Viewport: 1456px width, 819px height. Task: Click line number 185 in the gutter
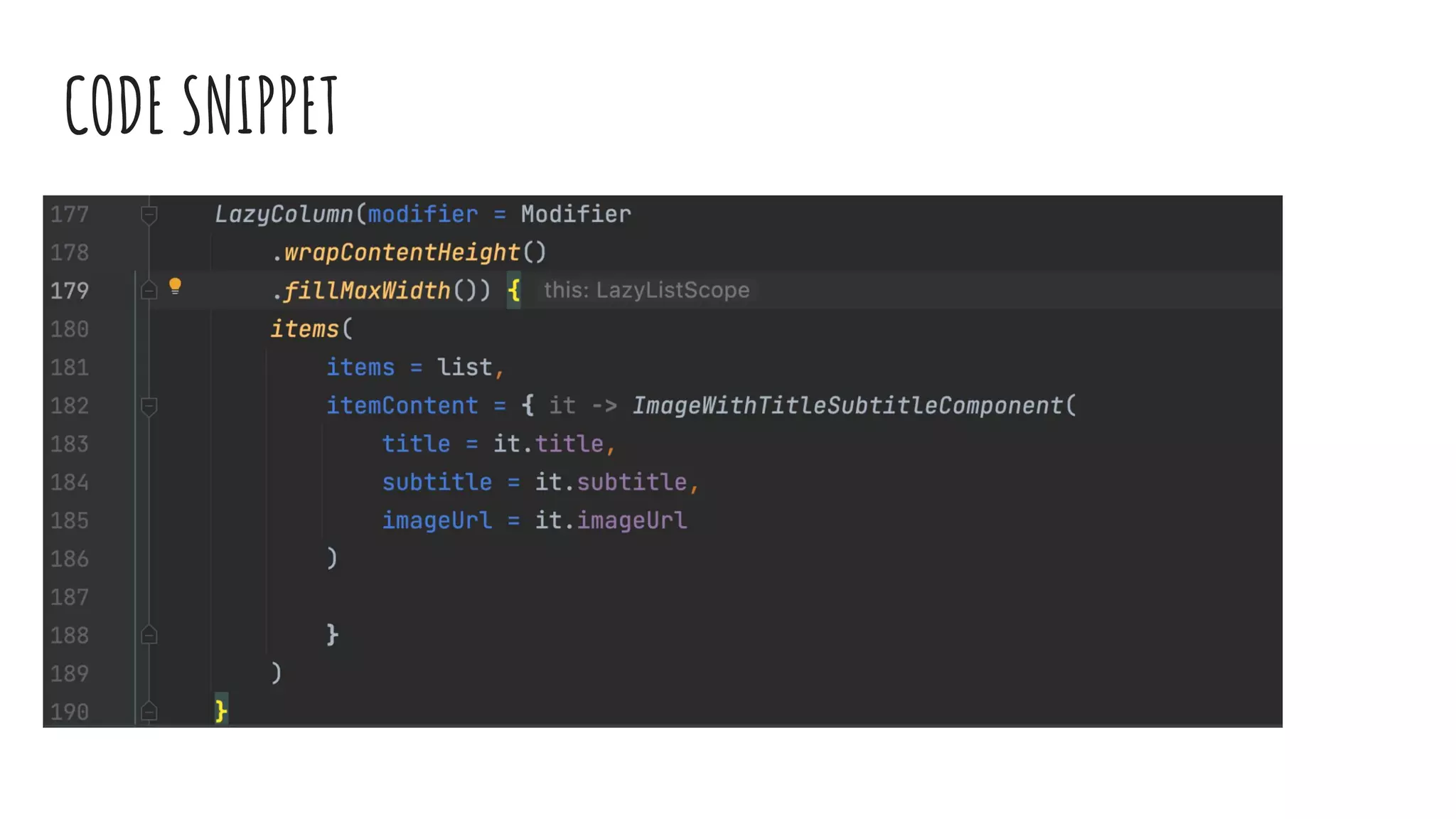pyautogui.click(x=70, y=520)
